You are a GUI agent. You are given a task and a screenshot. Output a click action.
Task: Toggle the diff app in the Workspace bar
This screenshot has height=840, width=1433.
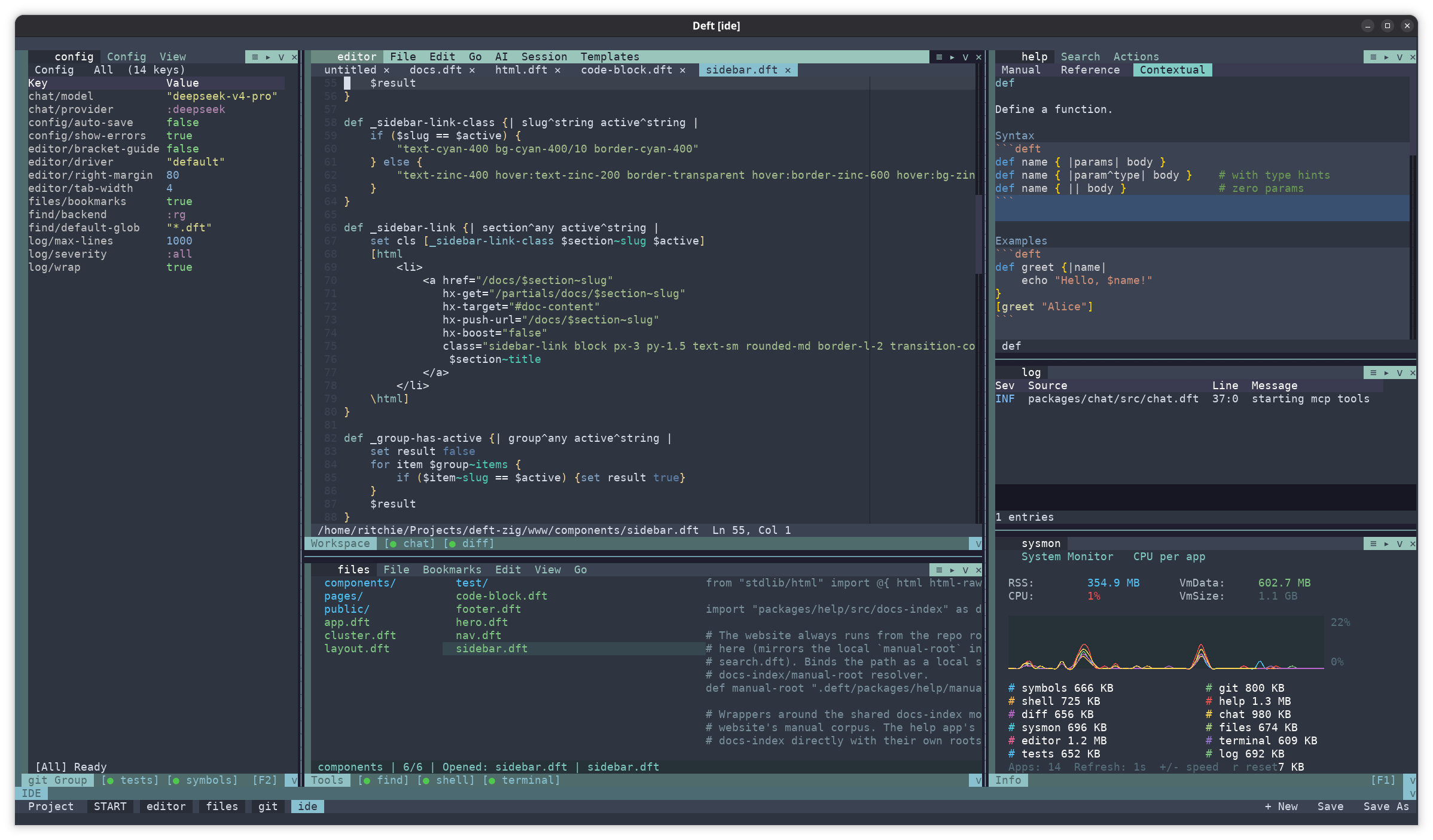pyautogui.click(x=469, y=543)
